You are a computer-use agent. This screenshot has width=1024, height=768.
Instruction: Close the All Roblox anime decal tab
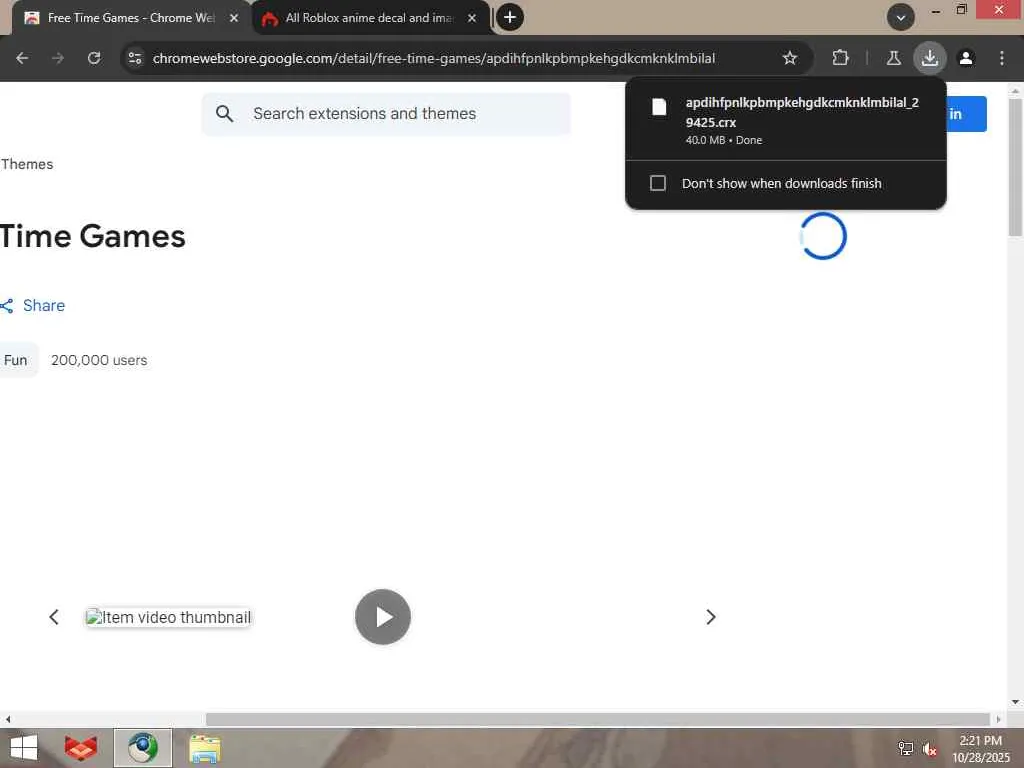[472, 18]
